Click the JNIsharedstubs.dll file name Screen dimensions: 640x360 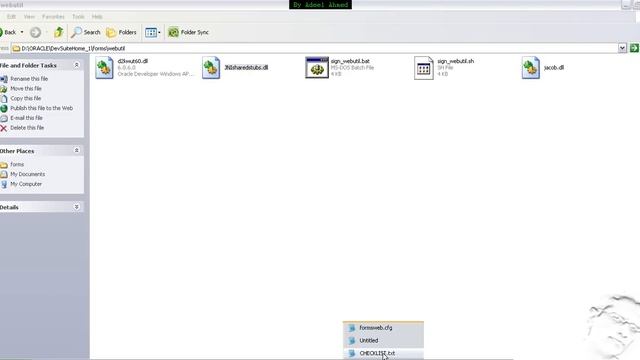(x=246, y=68)
